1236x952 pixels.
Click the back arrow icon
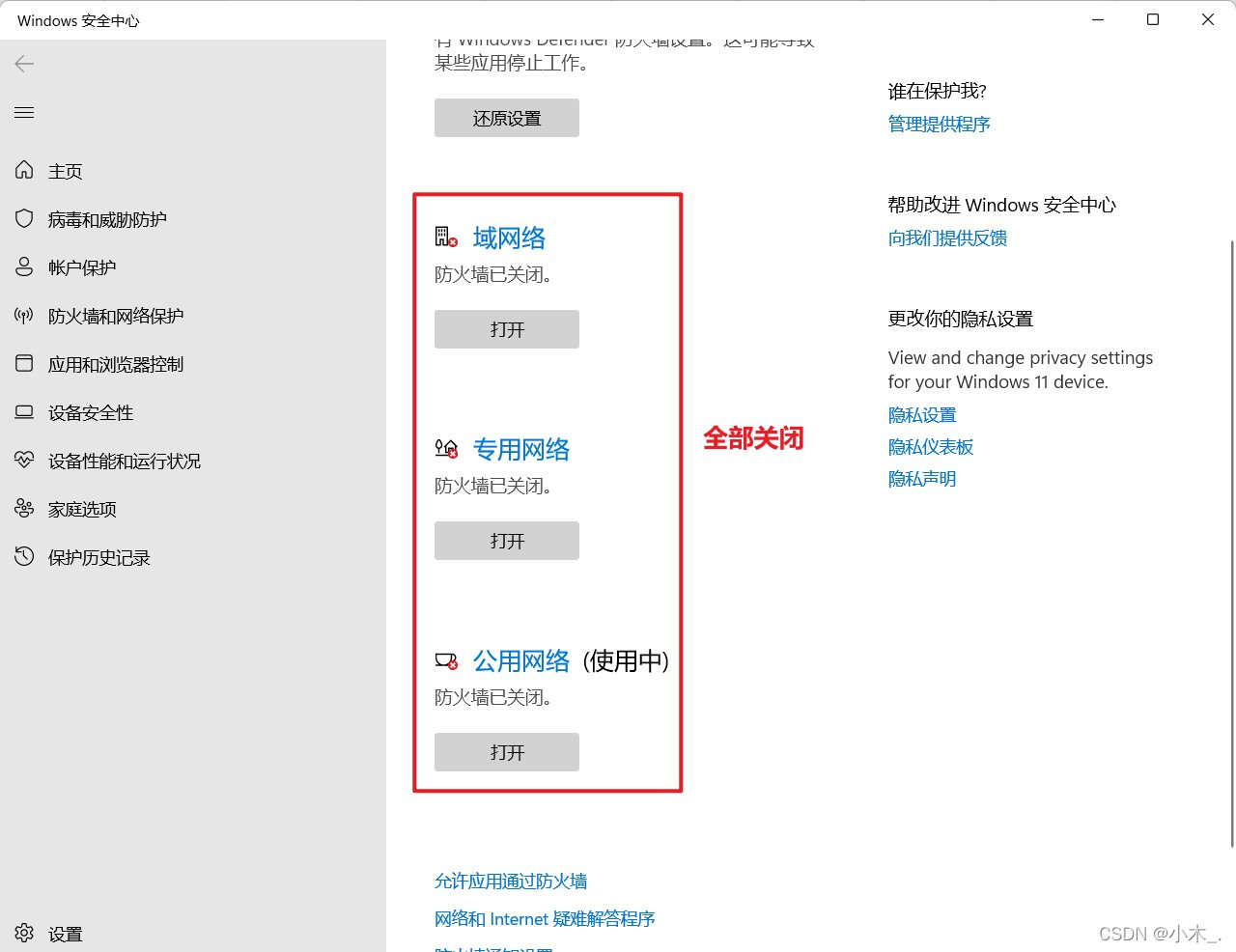tap(24, 64)
